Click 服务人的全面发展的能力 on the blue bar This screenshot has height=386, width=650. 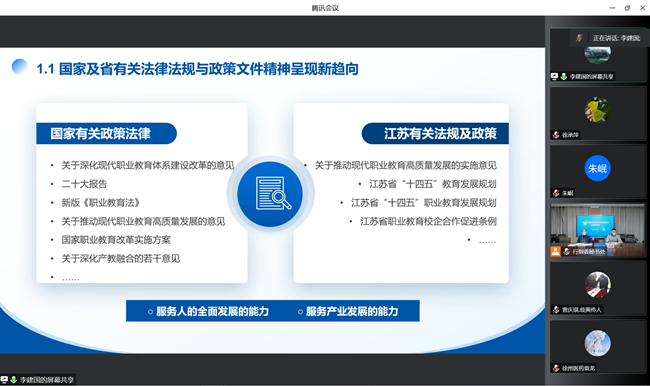209,311
